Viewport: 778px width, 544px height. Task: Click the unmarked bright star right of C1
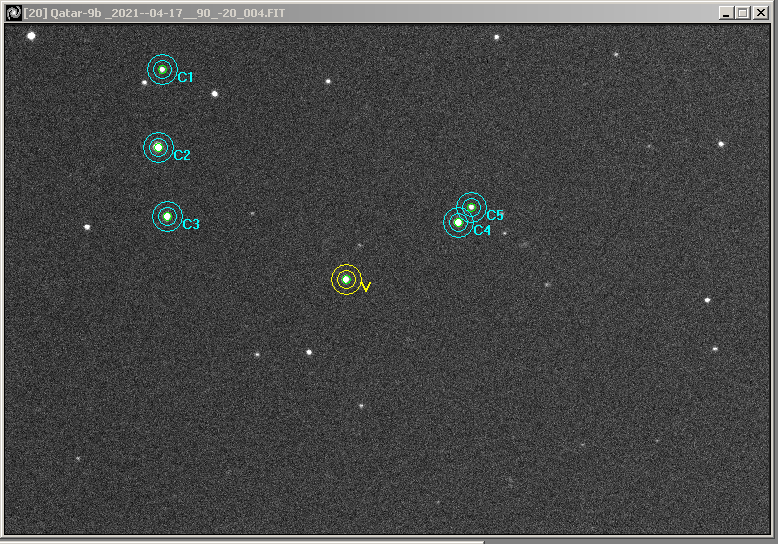[214, 94]
